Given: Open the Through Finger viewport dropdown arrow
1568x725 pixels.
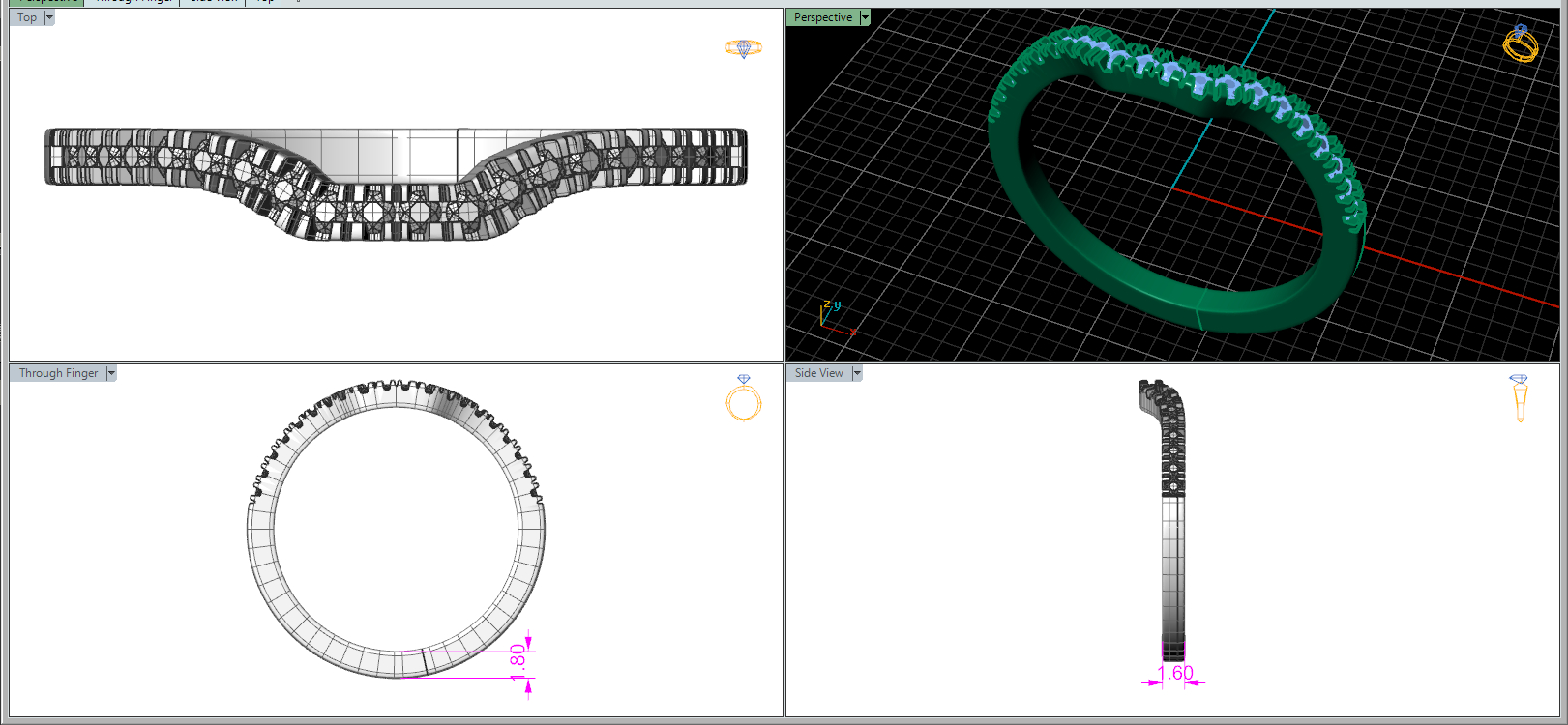Looking at the screenshot, I should [x=111, y=373].
